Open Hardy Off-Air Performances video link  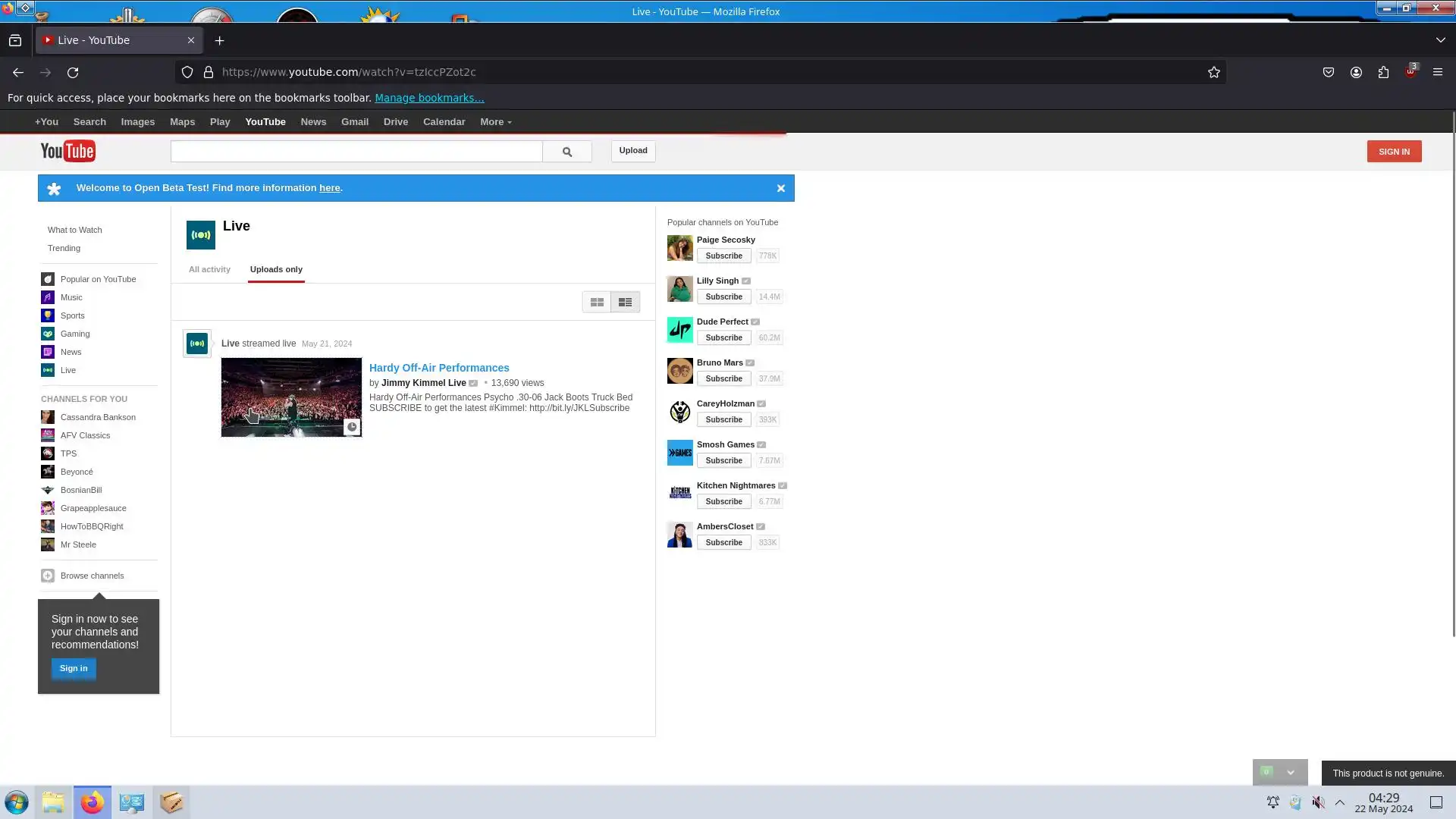(439, 368)
